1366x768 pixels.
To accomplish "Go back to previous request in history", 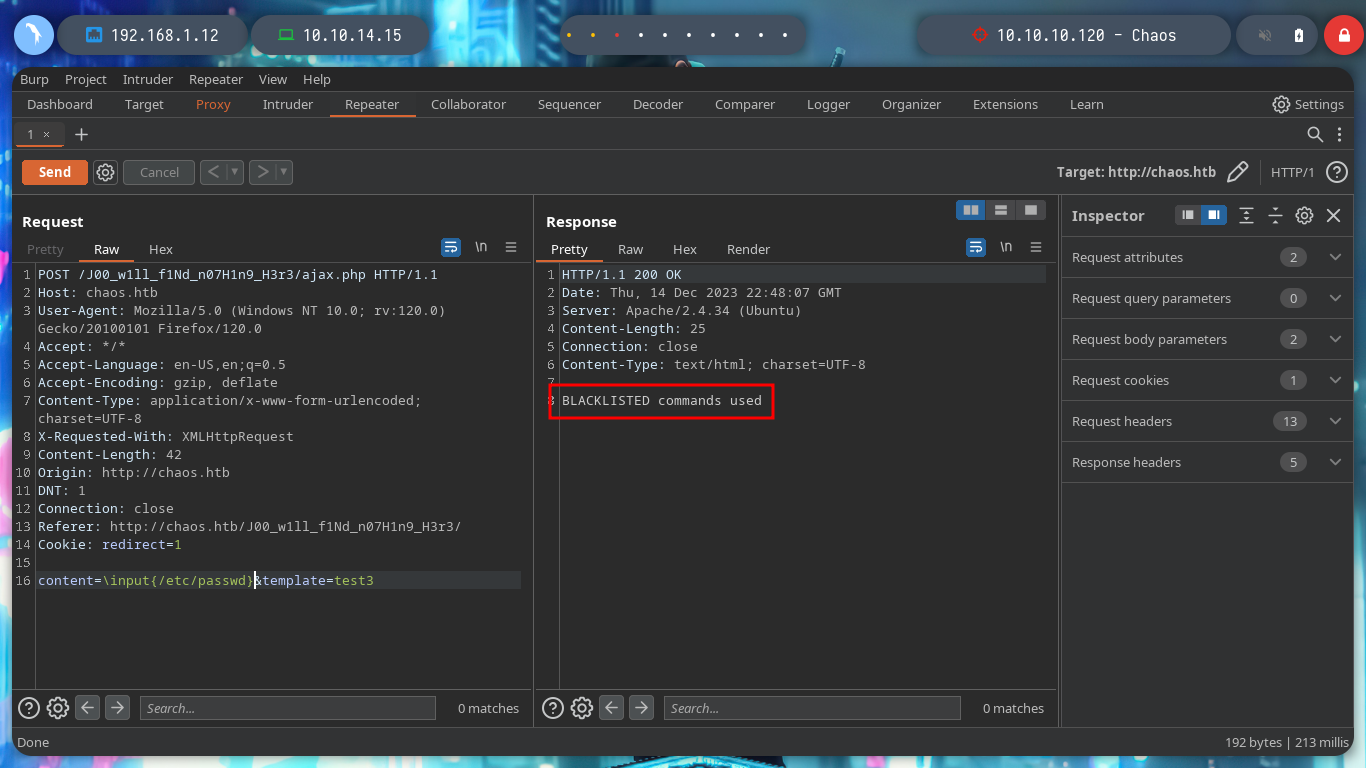I will pos(213,172).
